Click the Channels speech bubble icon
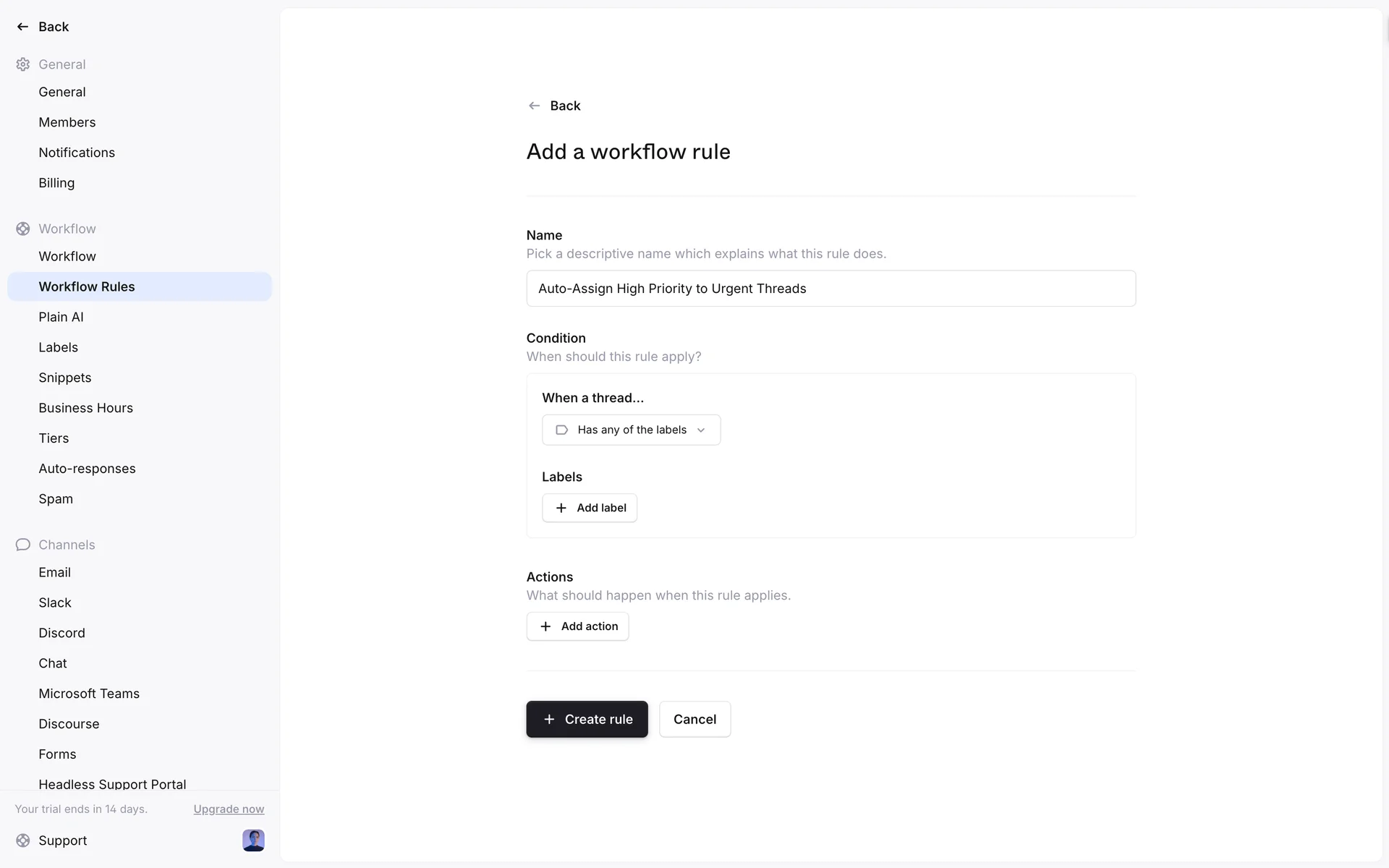 pyautogui.click(x=23, y=545)
